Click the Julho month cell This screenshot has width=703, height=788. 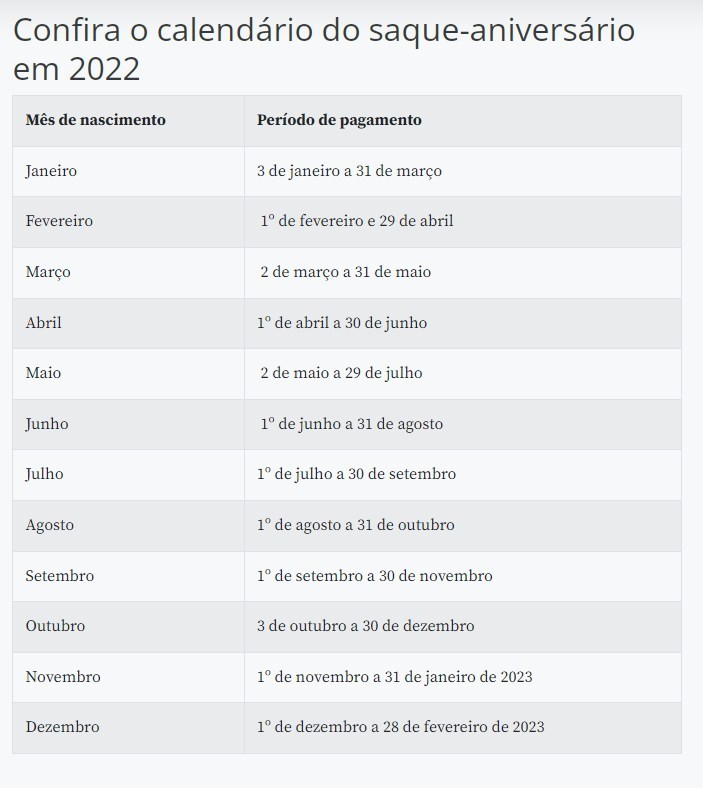[44, 474]
